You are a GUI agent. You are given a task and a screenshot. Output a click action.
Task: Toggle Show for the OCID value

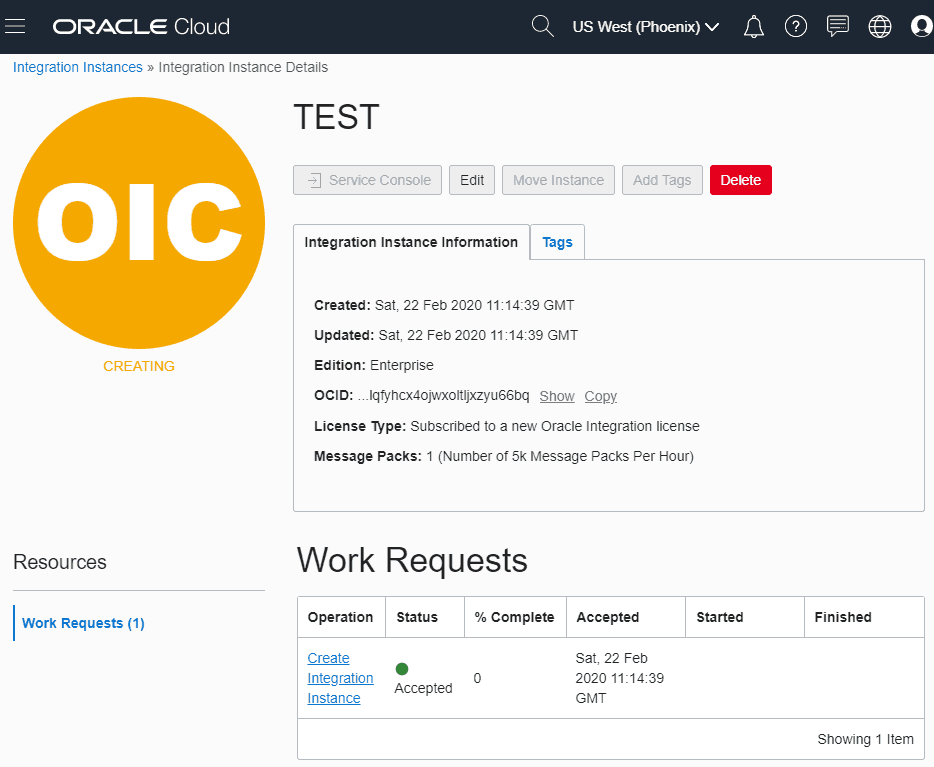556,396
